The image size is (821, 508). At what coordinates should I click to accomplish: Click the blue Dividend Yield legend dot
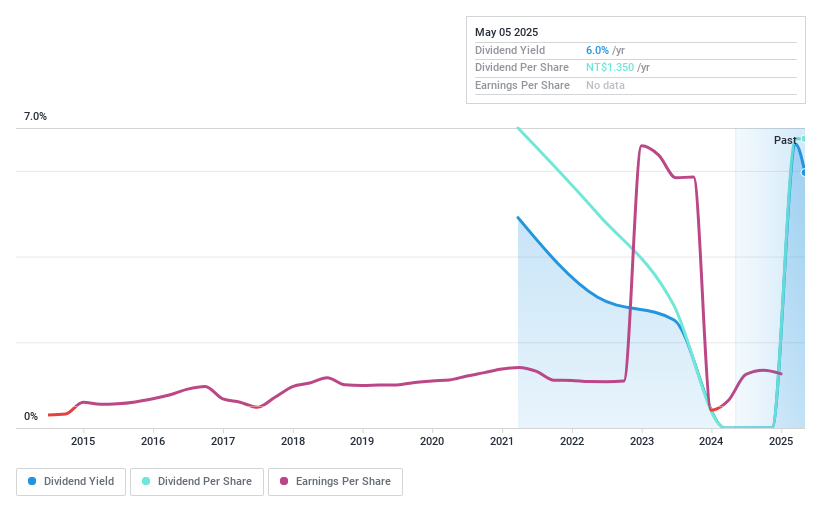32,481
